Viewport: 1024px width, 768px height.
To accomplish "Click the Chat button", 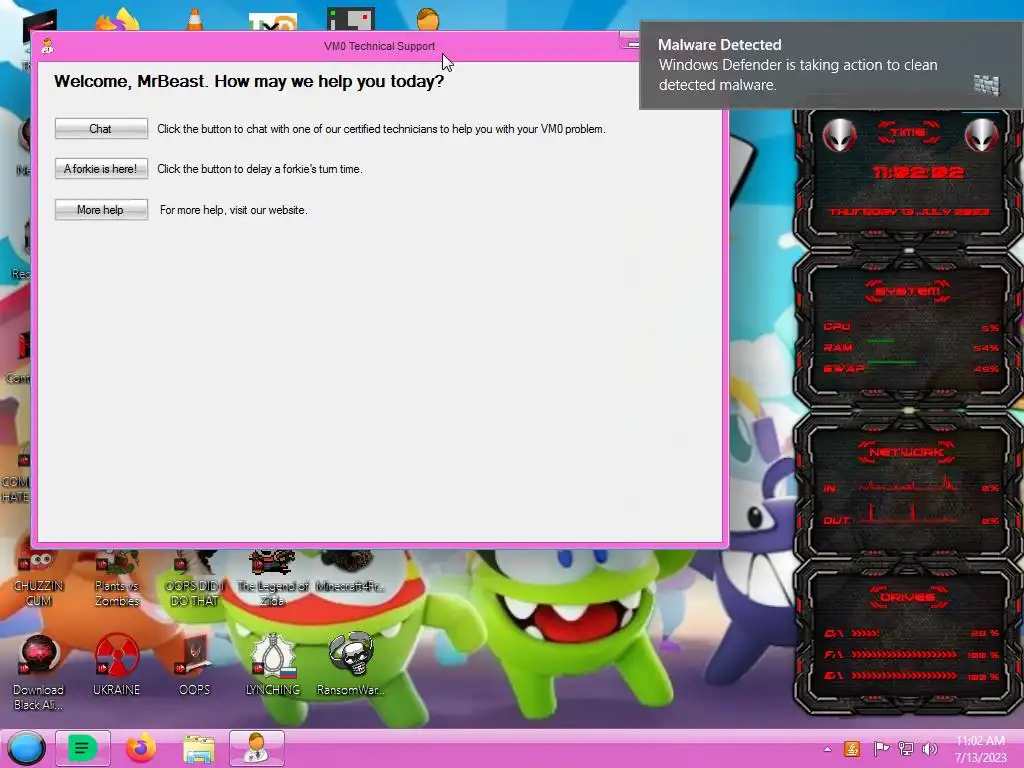I will point(101,129).
